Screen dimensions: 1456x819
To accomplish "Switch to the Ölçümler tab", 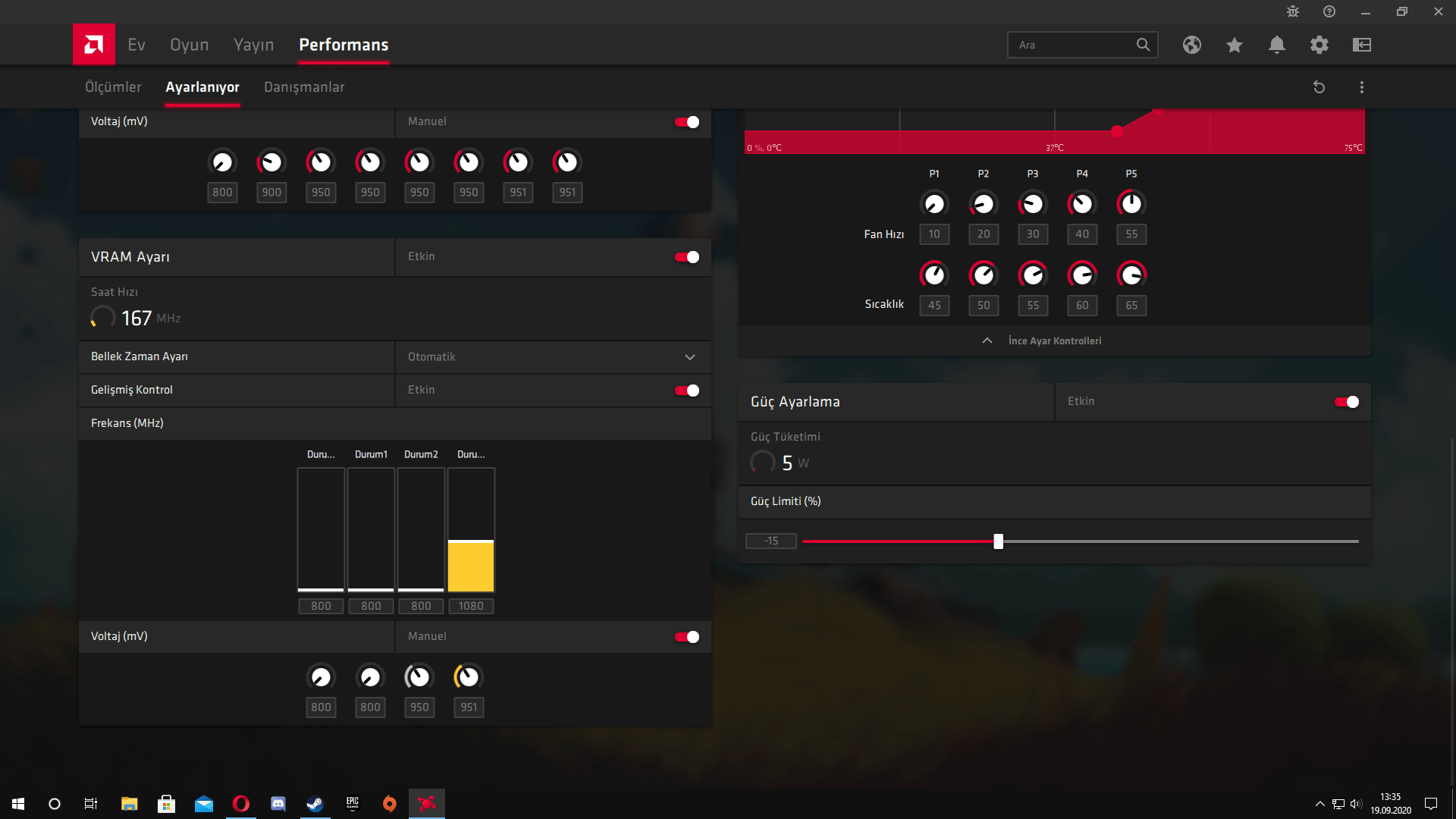I will pyautogui.click(x=113, y=87).
